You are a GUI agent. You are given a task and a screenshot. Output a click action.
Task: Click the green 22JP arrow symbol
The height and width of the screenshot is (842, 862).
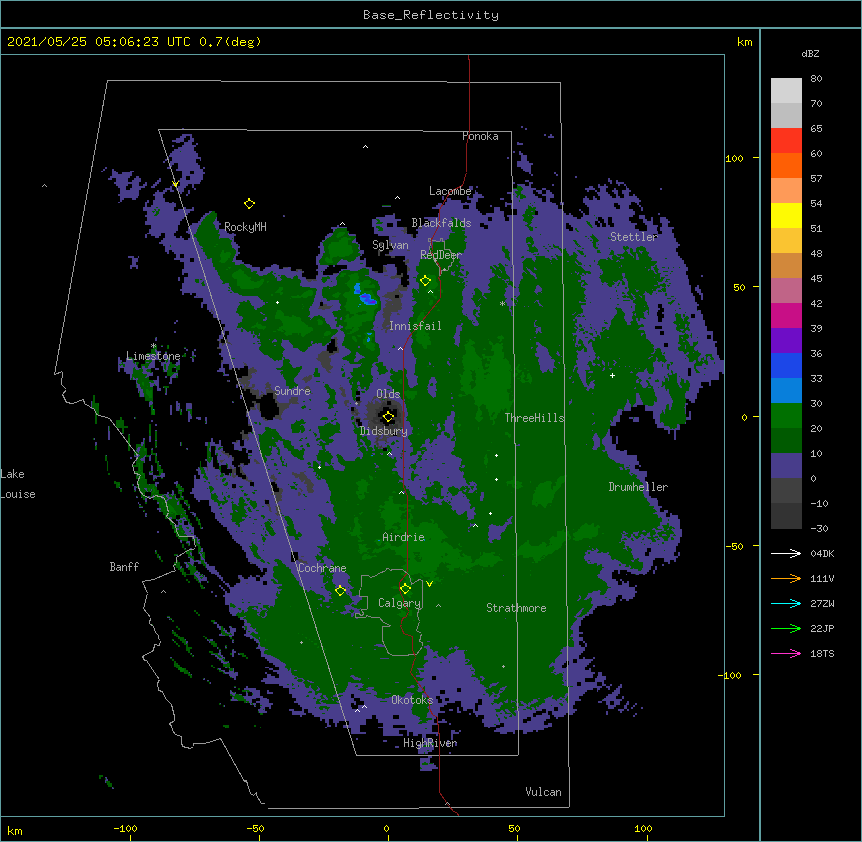click(786, 628)
